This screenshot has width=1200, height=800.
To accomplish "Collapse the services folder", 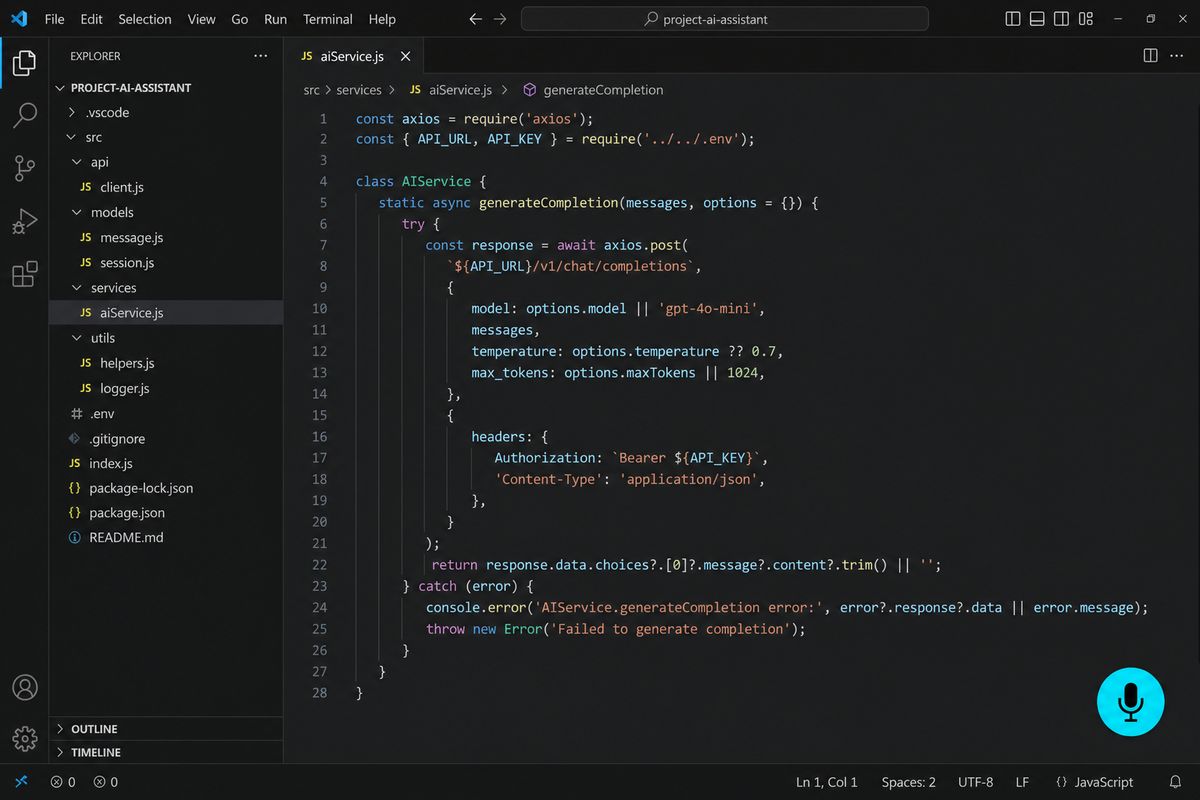I will click(166, 288).
